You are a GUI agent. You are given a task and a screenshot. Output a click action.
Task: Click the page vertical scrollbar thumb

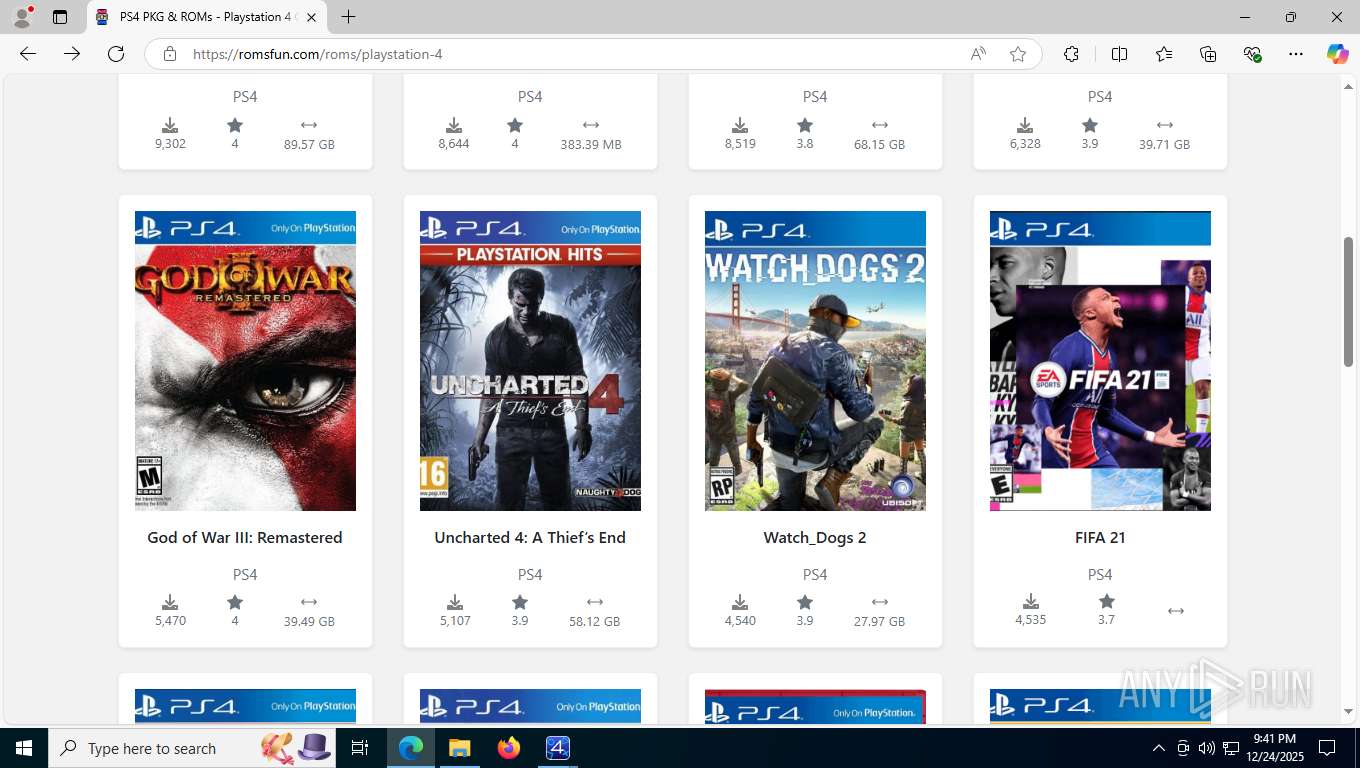tap(1349, 301)
